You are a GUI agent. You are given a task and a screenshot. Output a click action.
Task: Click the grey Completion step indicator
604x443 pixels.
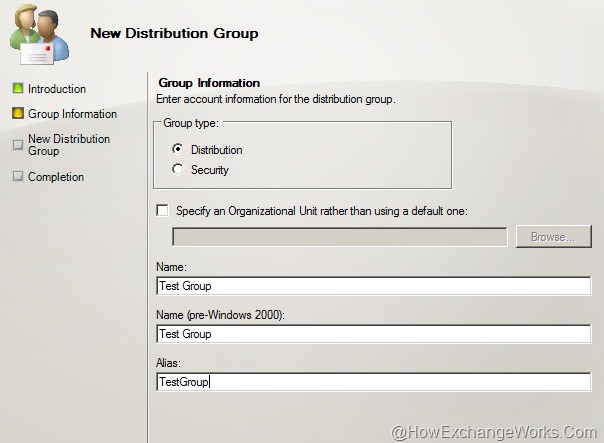18,176
